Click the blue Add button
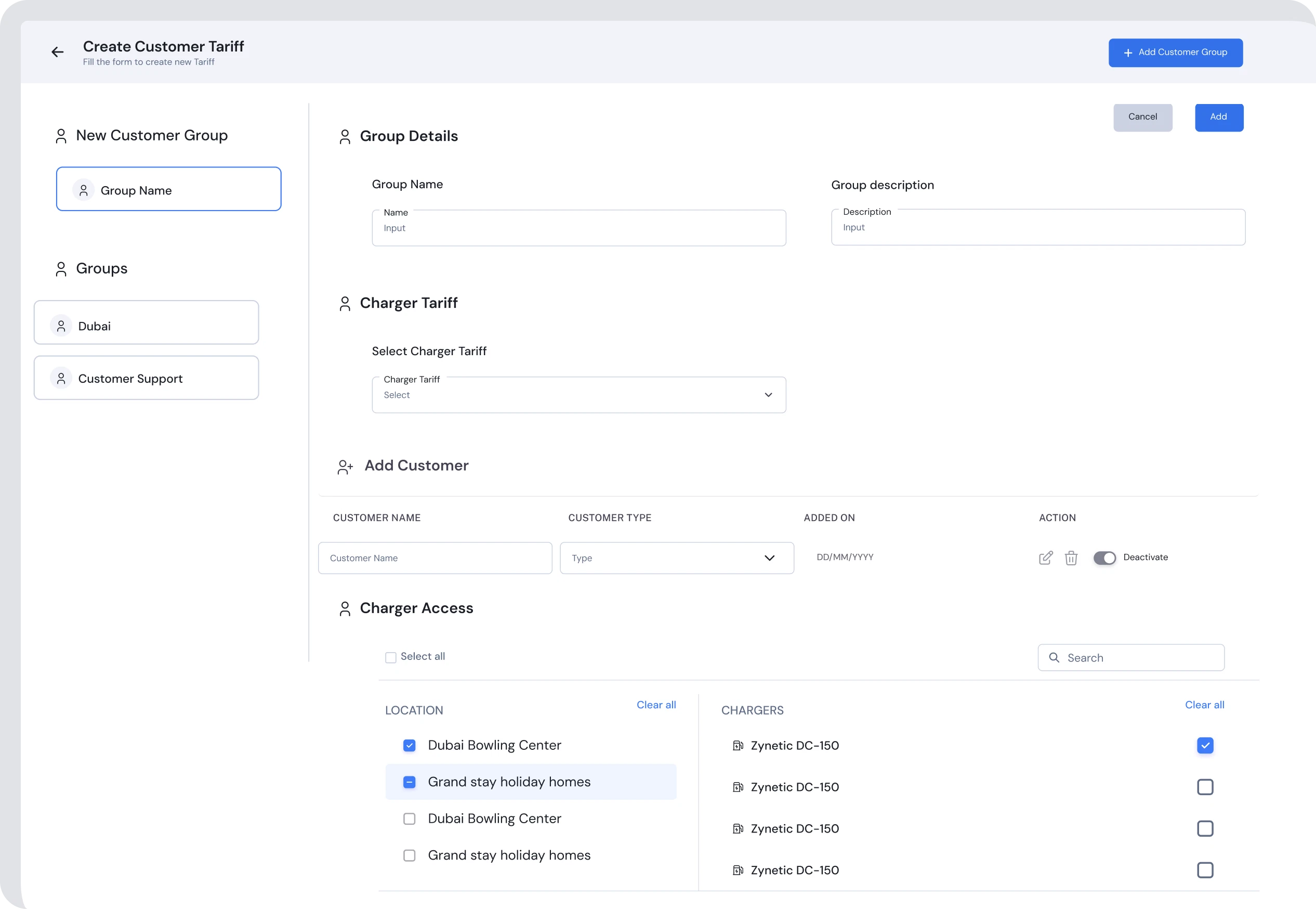 [1219, 118]
